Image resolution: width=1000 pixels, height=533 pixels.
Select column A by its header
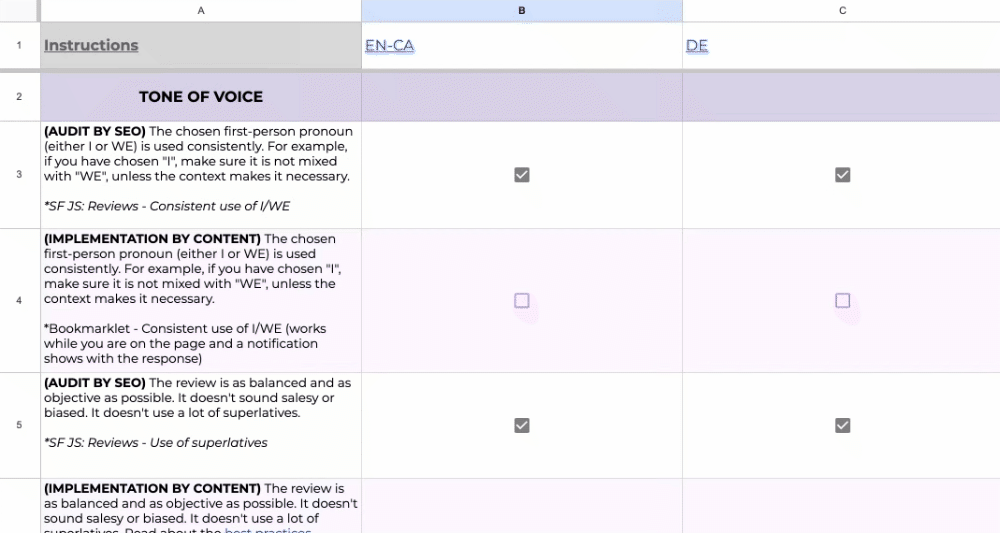201,10
